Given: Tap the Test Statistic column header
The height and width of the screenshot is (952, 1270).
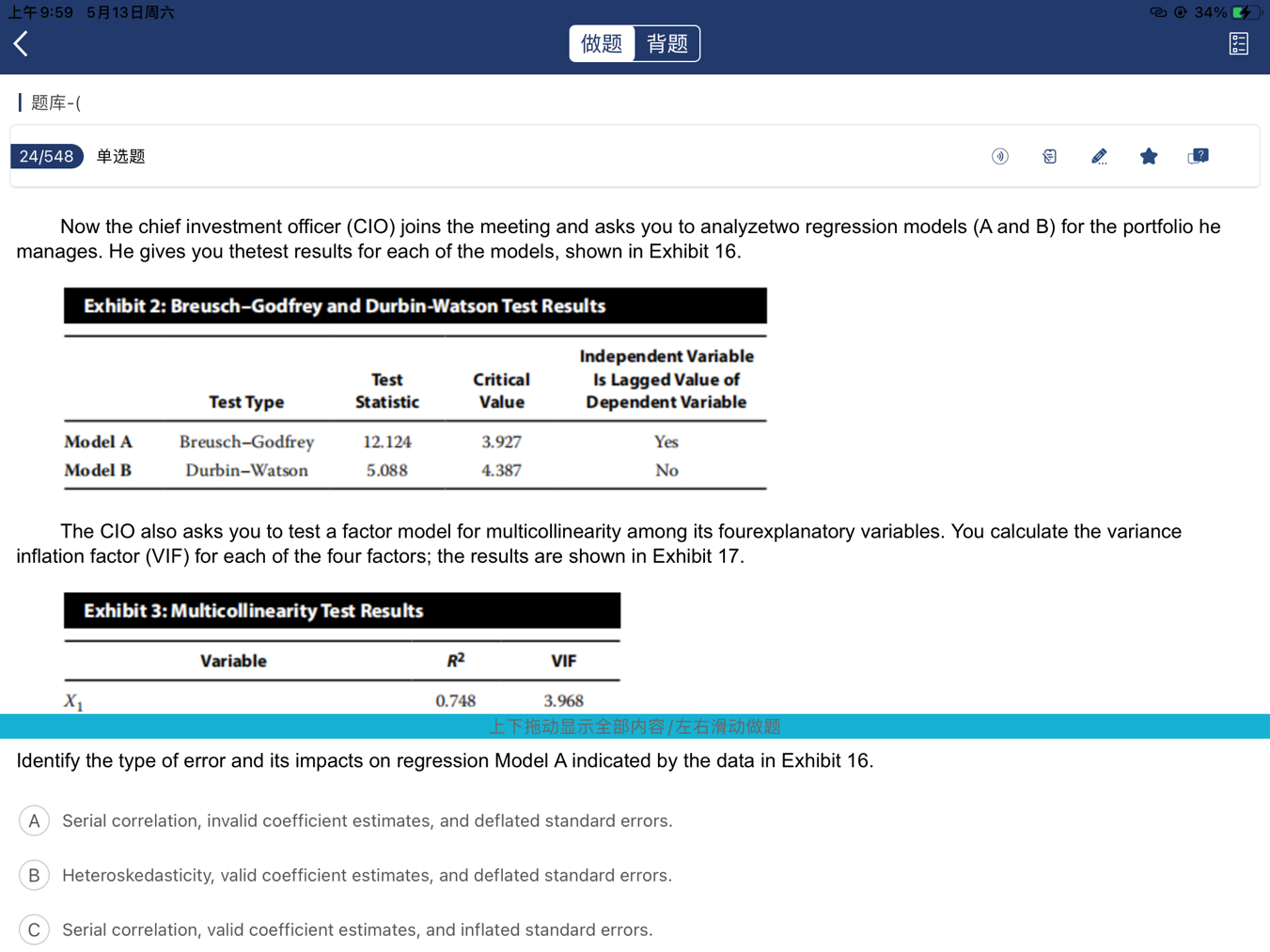Looking at the screenshot, I should (387, 390).
